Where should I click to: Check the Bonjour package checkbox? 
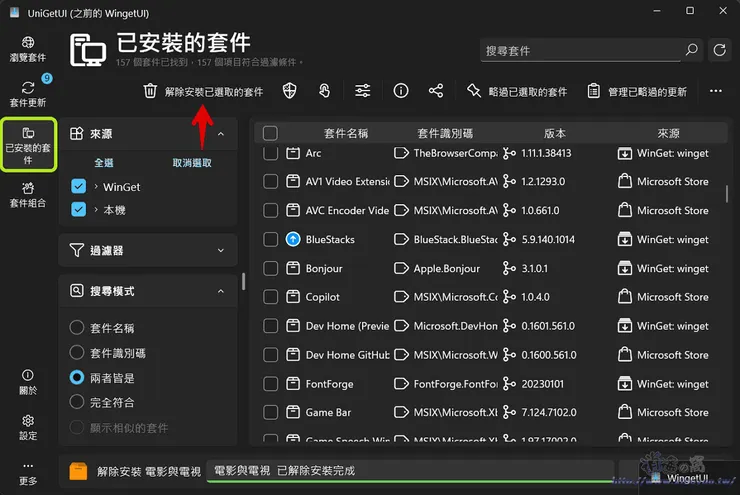point(270,268)
